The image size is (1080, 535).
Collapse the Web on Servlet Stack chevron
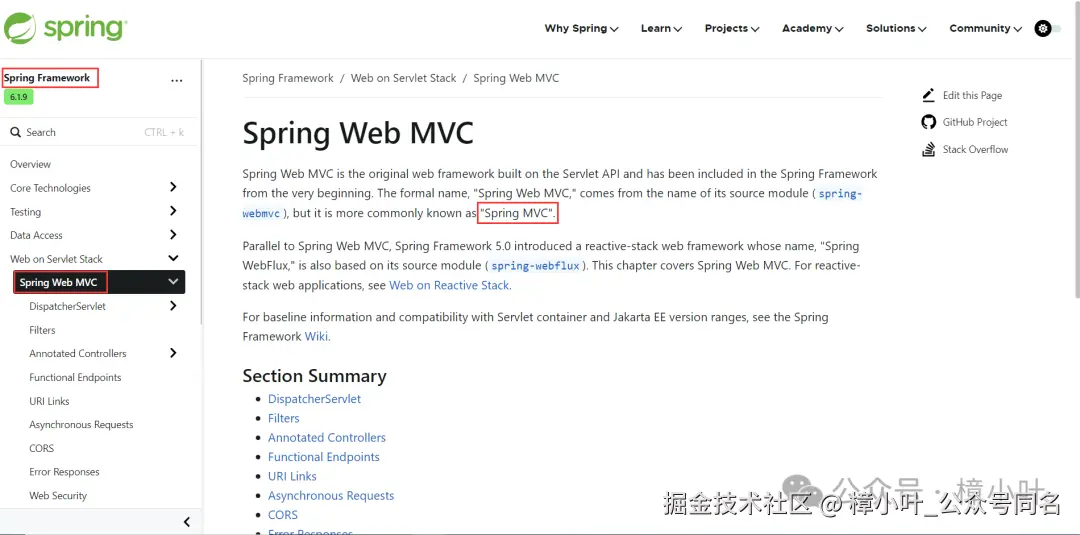173,258
